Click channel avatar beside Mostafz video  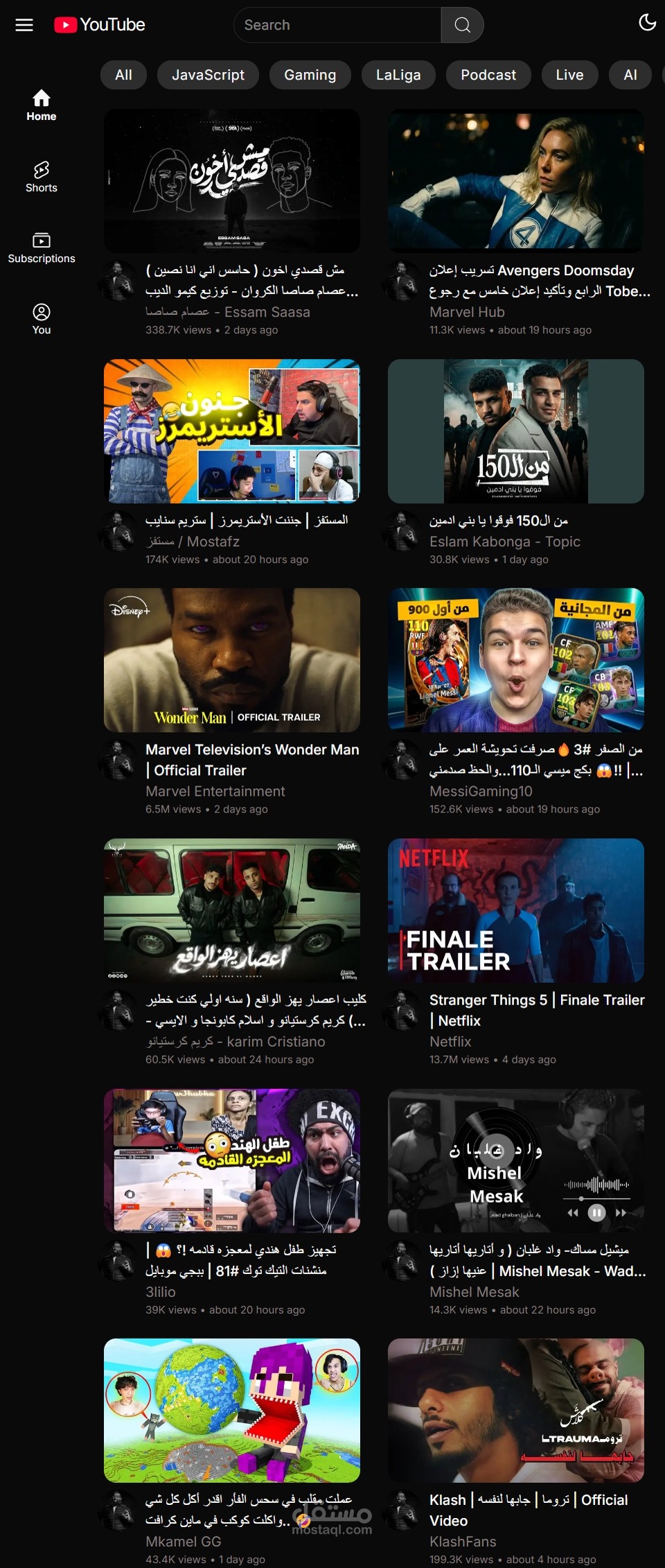click(118, 531)
